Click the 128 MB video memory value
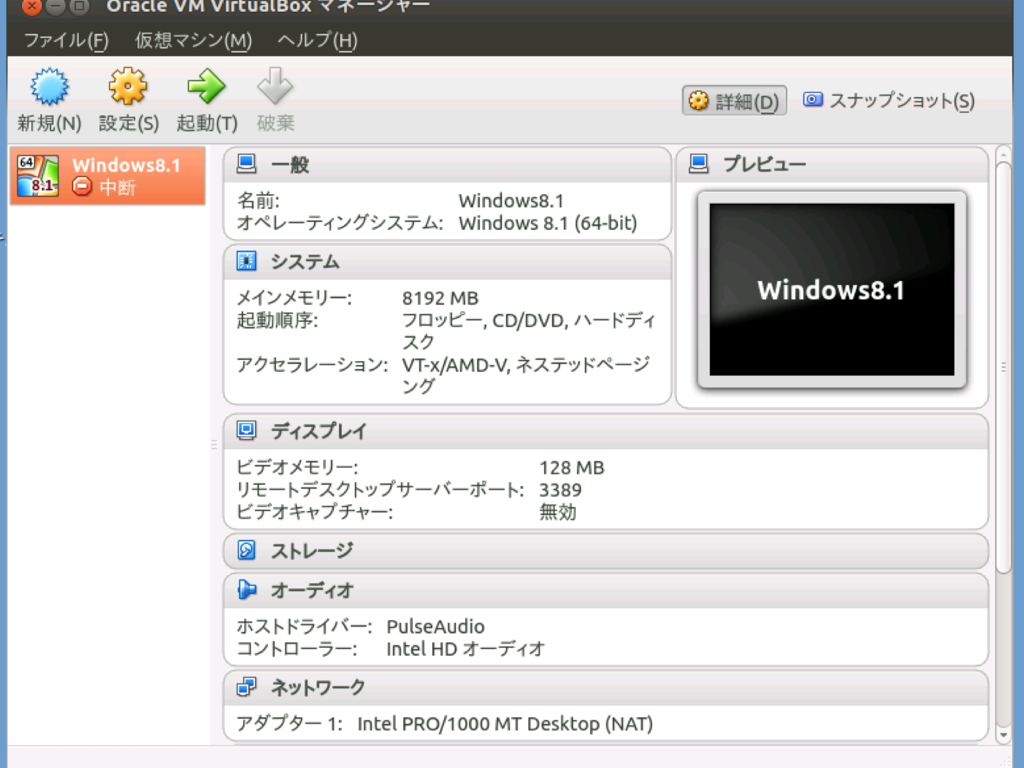The width and height of the screenshot is (1024, 768). pos(572,468)
